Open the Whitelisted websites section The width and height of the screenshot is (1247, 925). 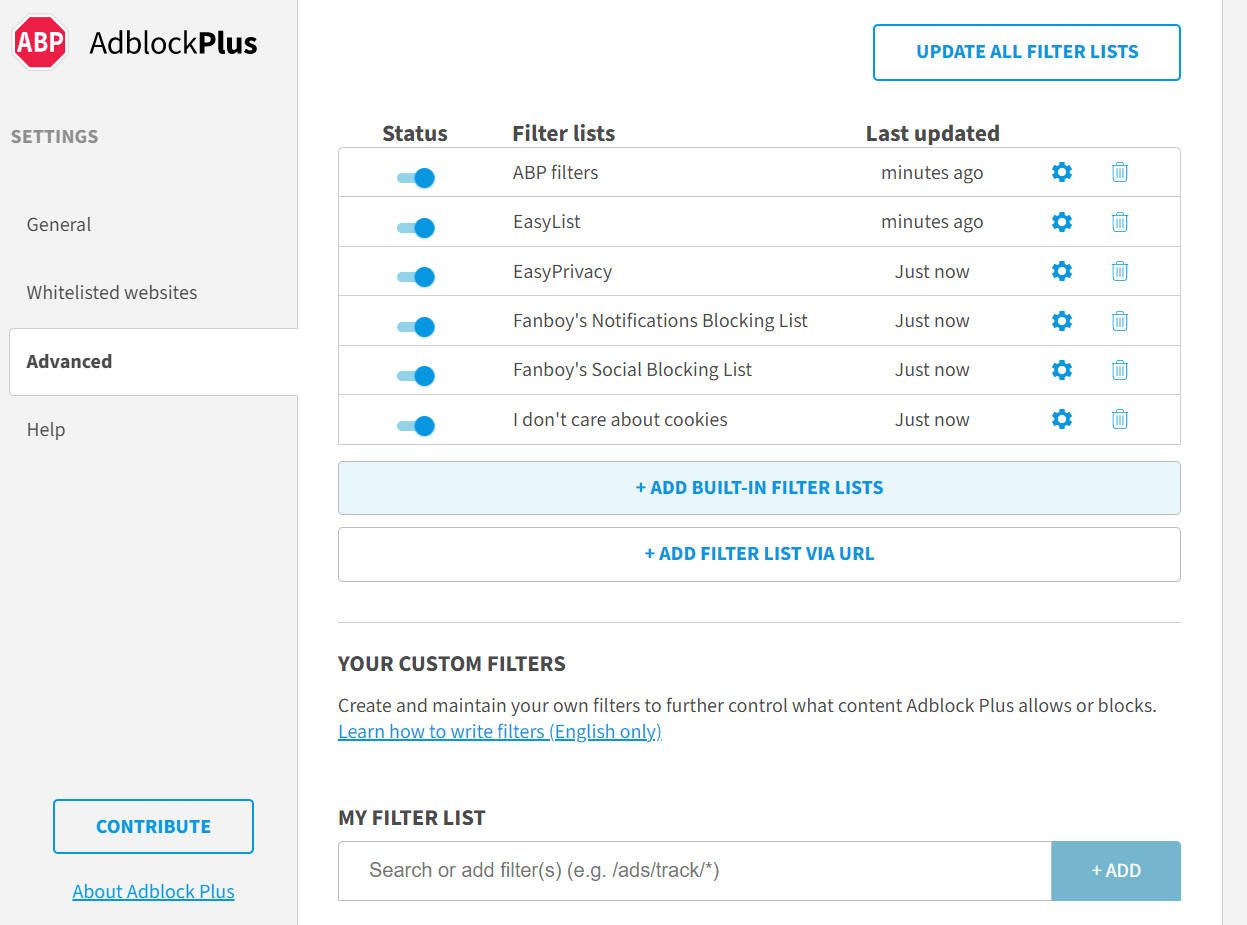(x=111, y=292)
